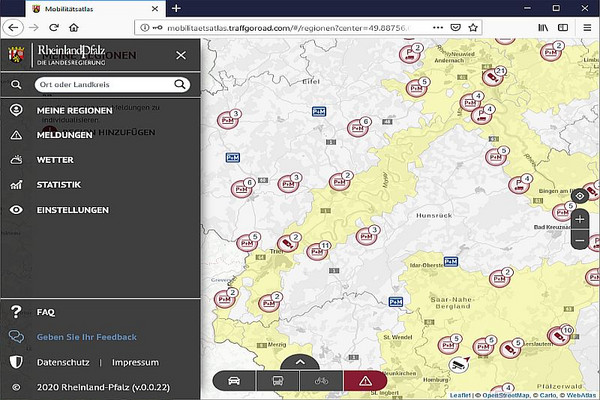Open the Statistik section

[x=59, y=185]
